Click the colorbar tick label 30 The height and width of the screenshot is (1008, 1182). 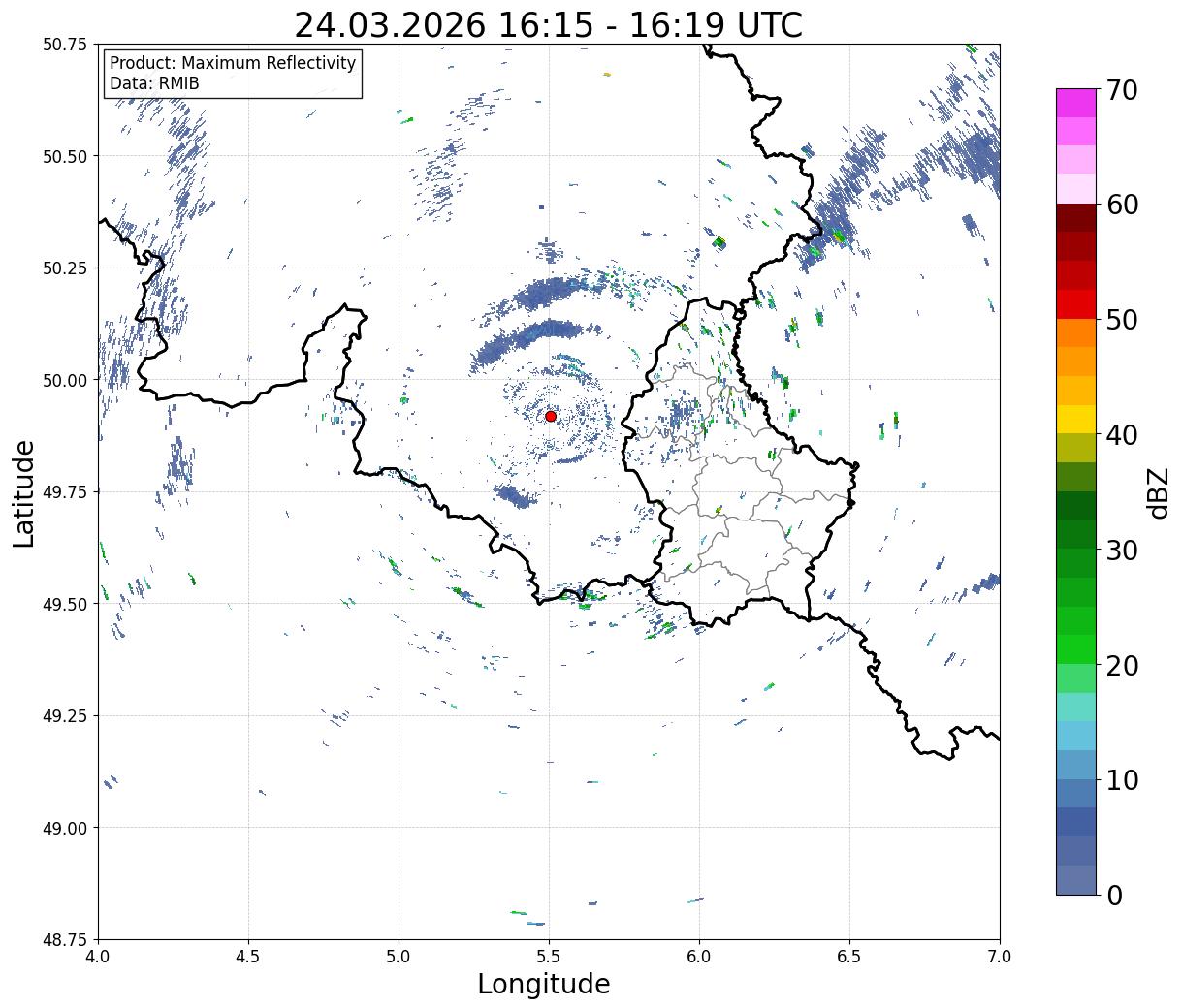[1121, 550]
